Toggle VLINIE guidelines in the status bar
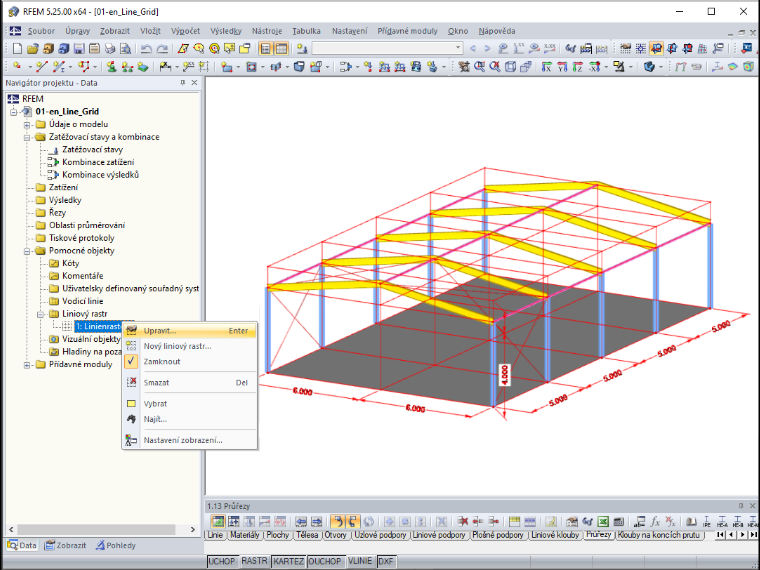The height and width of the screenshot is (570, 760). tap(360, 561)
